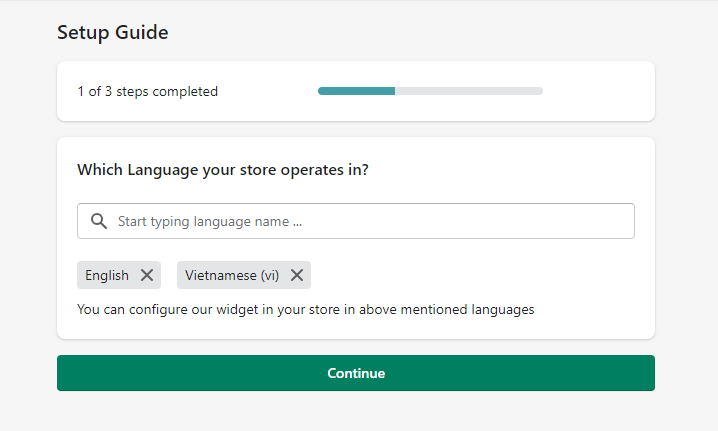Viewport: 718px width, 431px height.
Task: Click the 'Which Language your store operates in?' heading
Action: pos(223,170)
